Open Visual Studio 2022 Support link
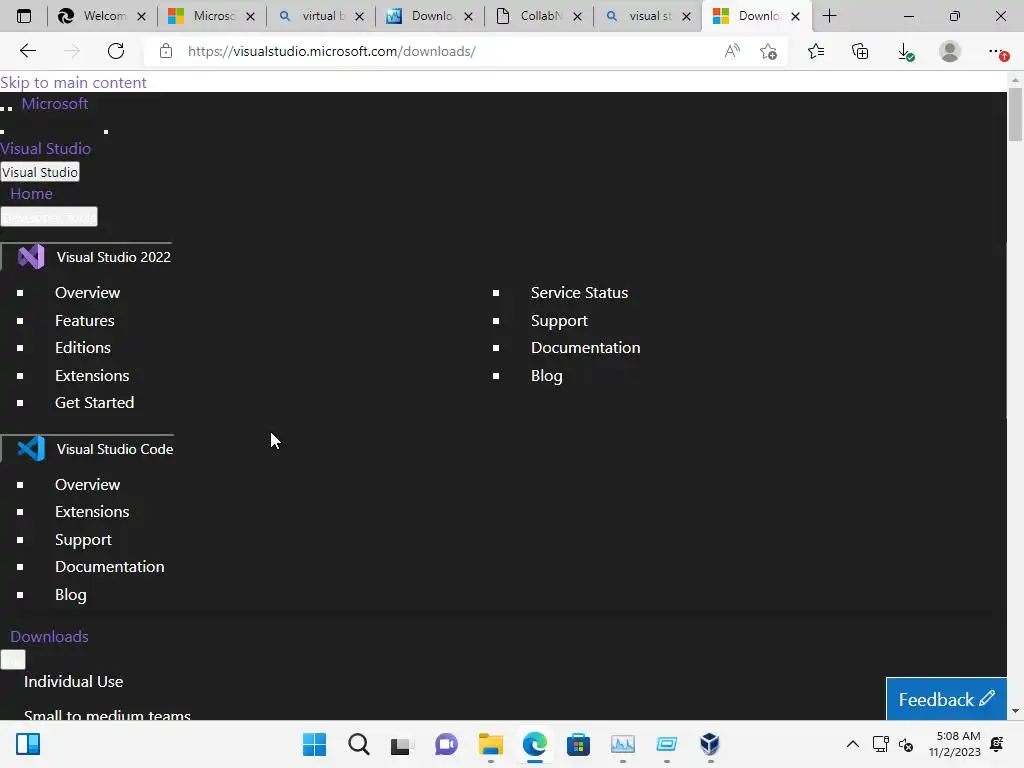 (559, 321)
